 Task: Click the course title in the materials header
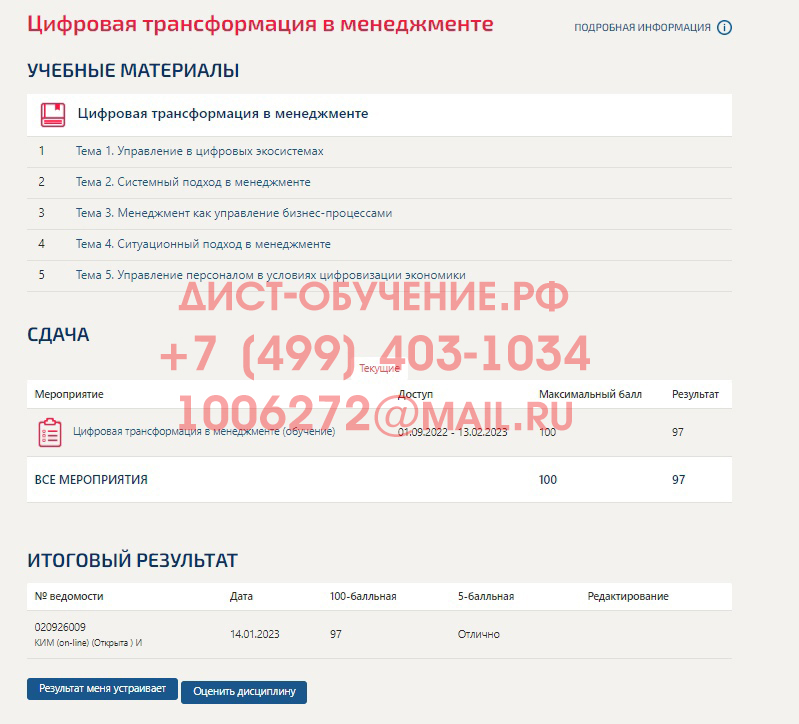coord(223,114)
